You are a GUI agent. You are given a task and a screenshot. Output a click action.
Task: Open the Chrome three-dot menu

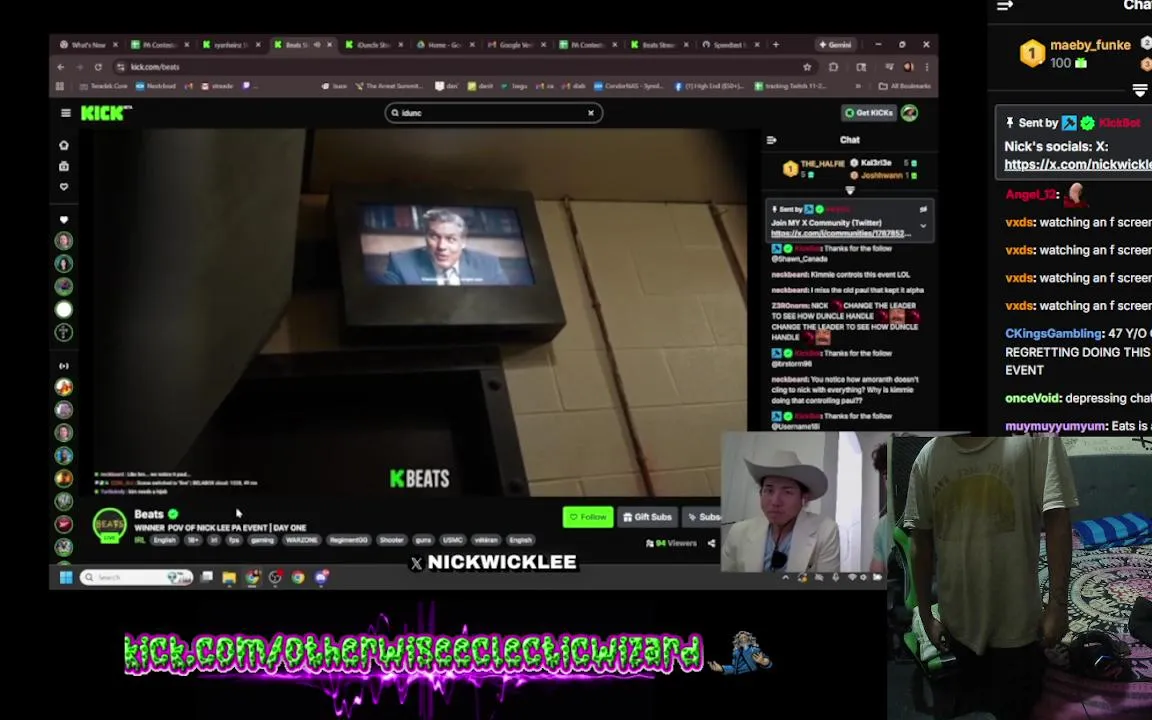pyautogui.click(x=926, y=67)
